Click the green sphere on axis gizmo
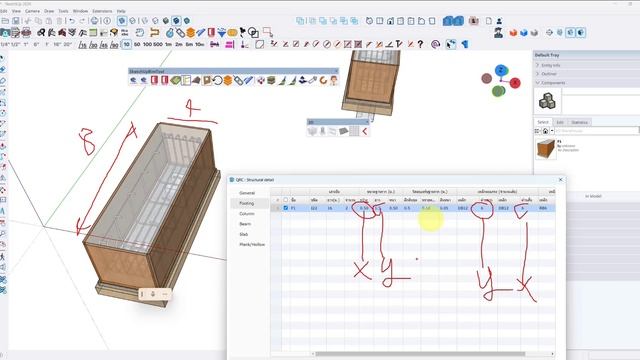The height and width of the screenshot is (360, 640). tap(498, 91)
